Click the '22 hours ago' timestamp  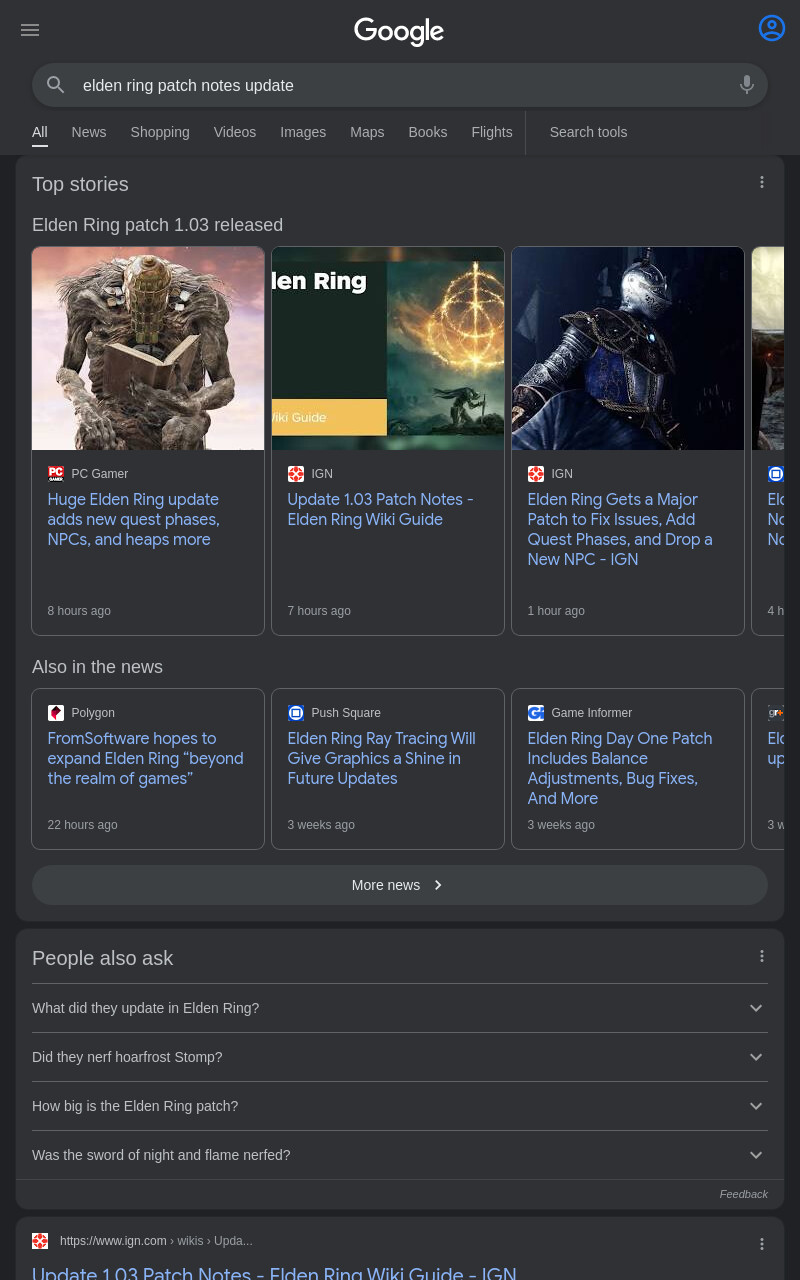(83, 825)
